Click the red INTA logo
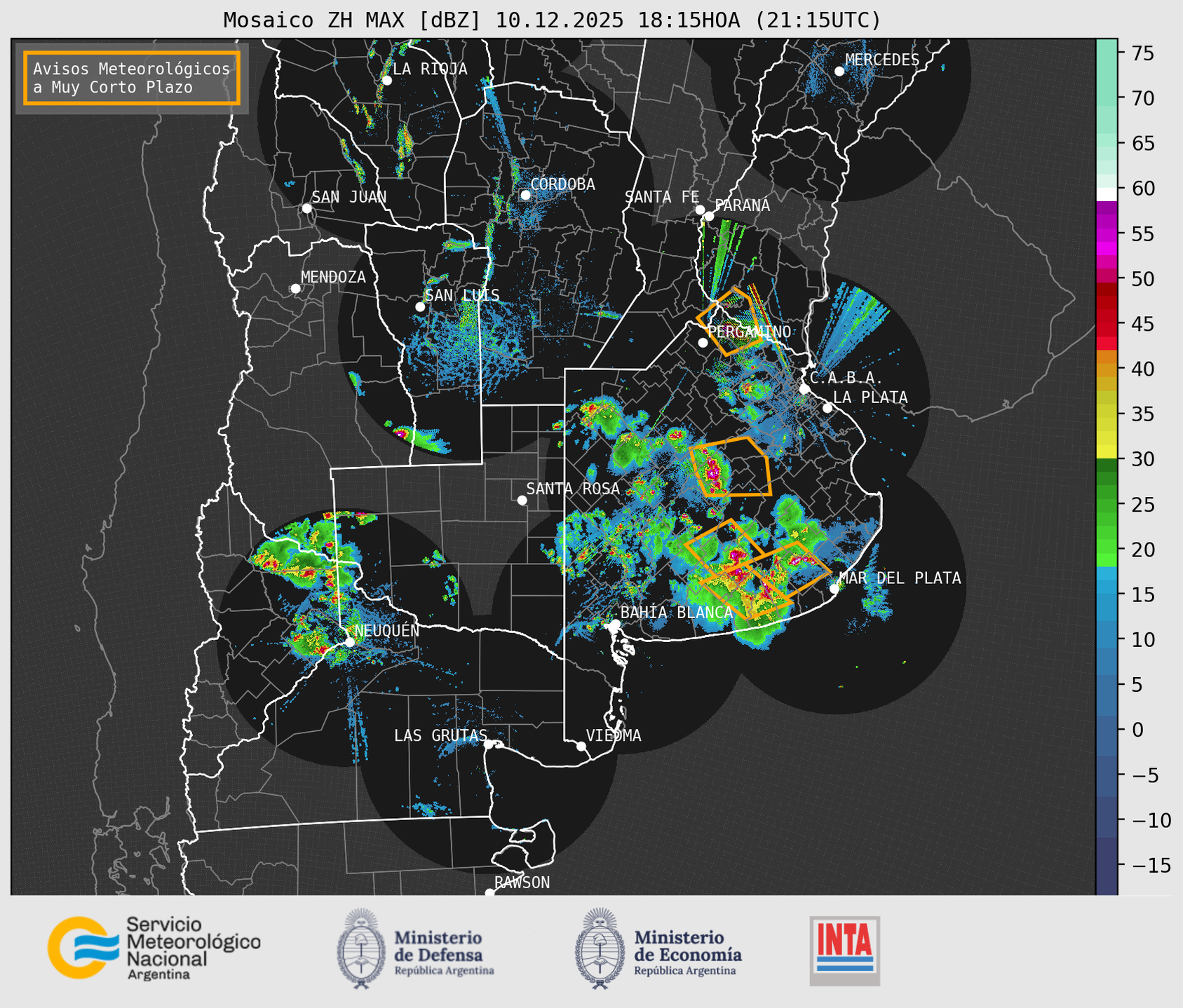This screenshot has width=1183, height=1008. coord(845,951)
